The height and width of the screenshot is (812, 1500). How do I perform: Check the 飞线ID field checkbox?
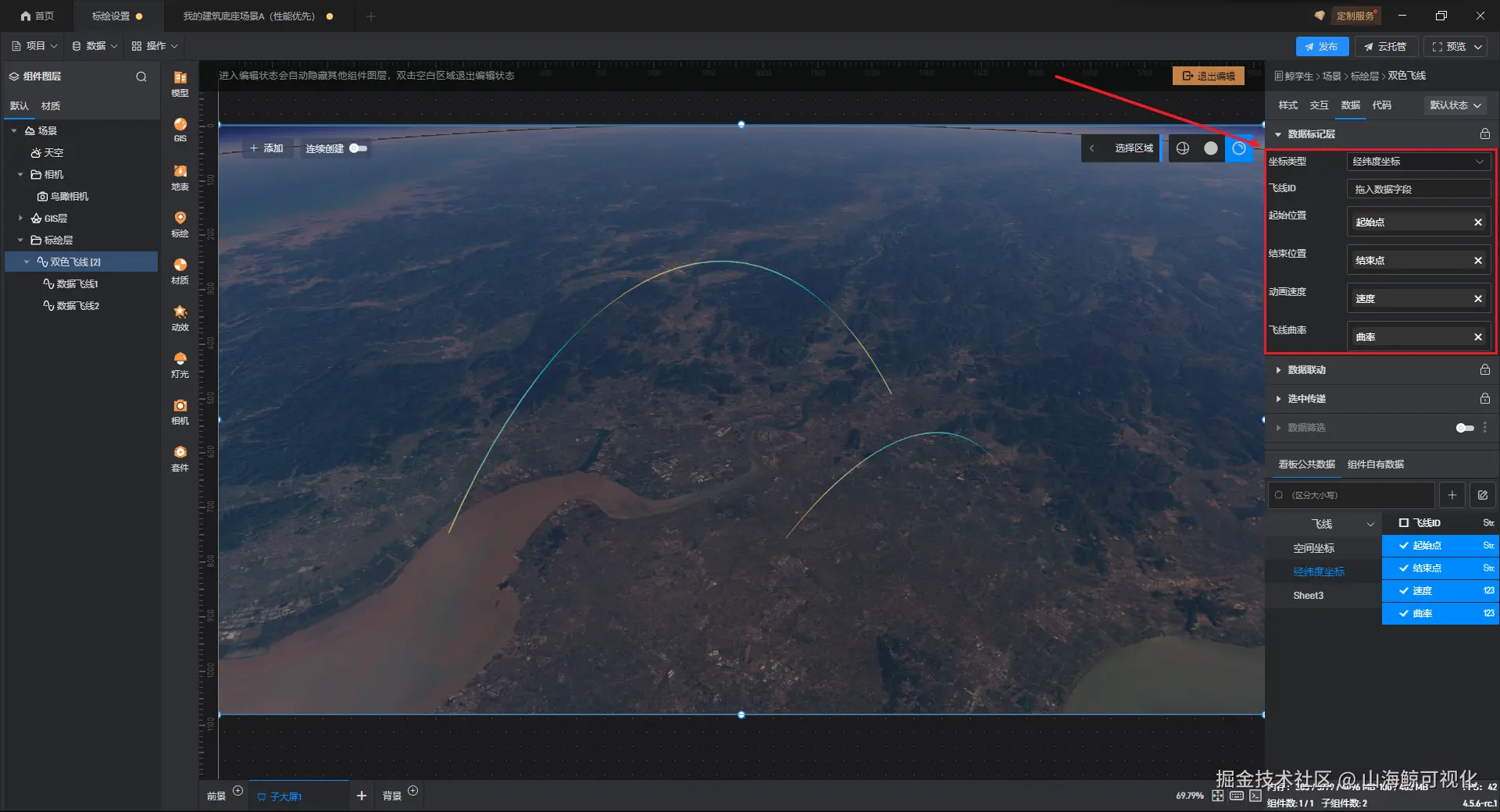(1403, 523)
